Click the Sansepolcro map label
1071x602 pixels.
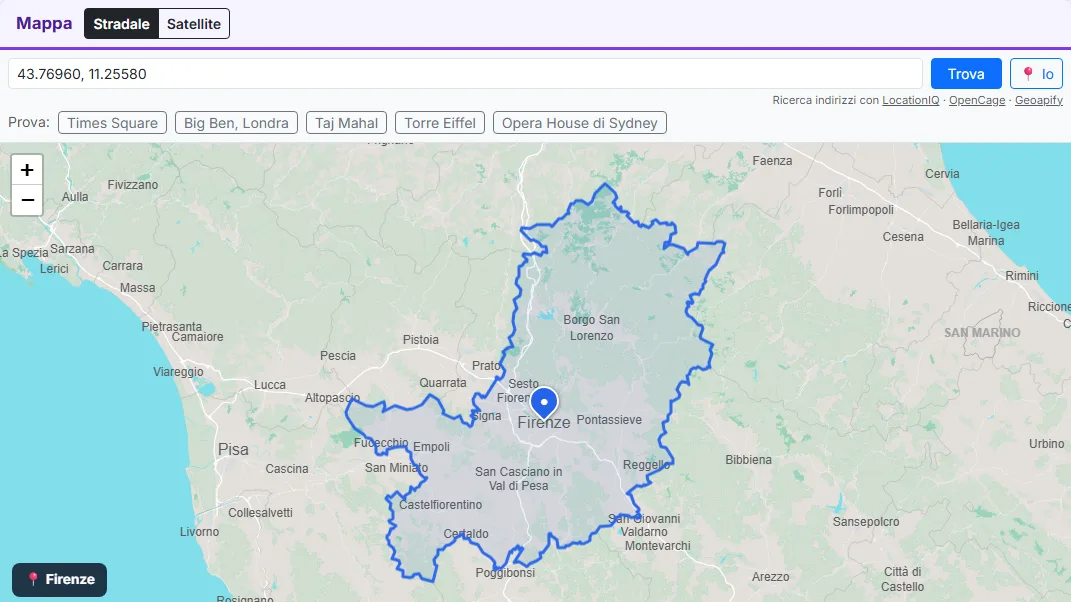tap(866, 521)
